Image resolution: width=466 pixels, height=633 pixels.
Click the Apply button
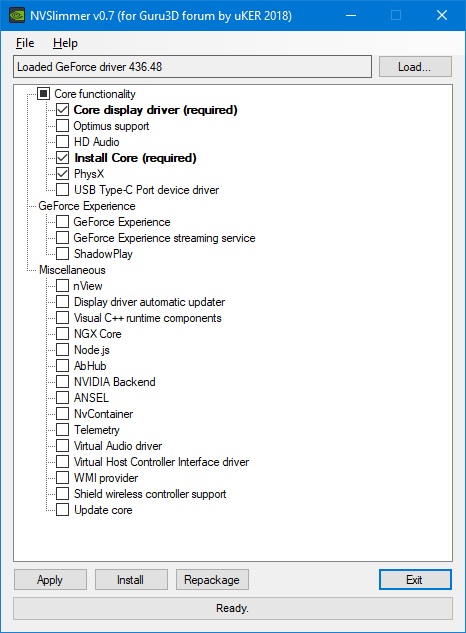(x=50, y=580)
